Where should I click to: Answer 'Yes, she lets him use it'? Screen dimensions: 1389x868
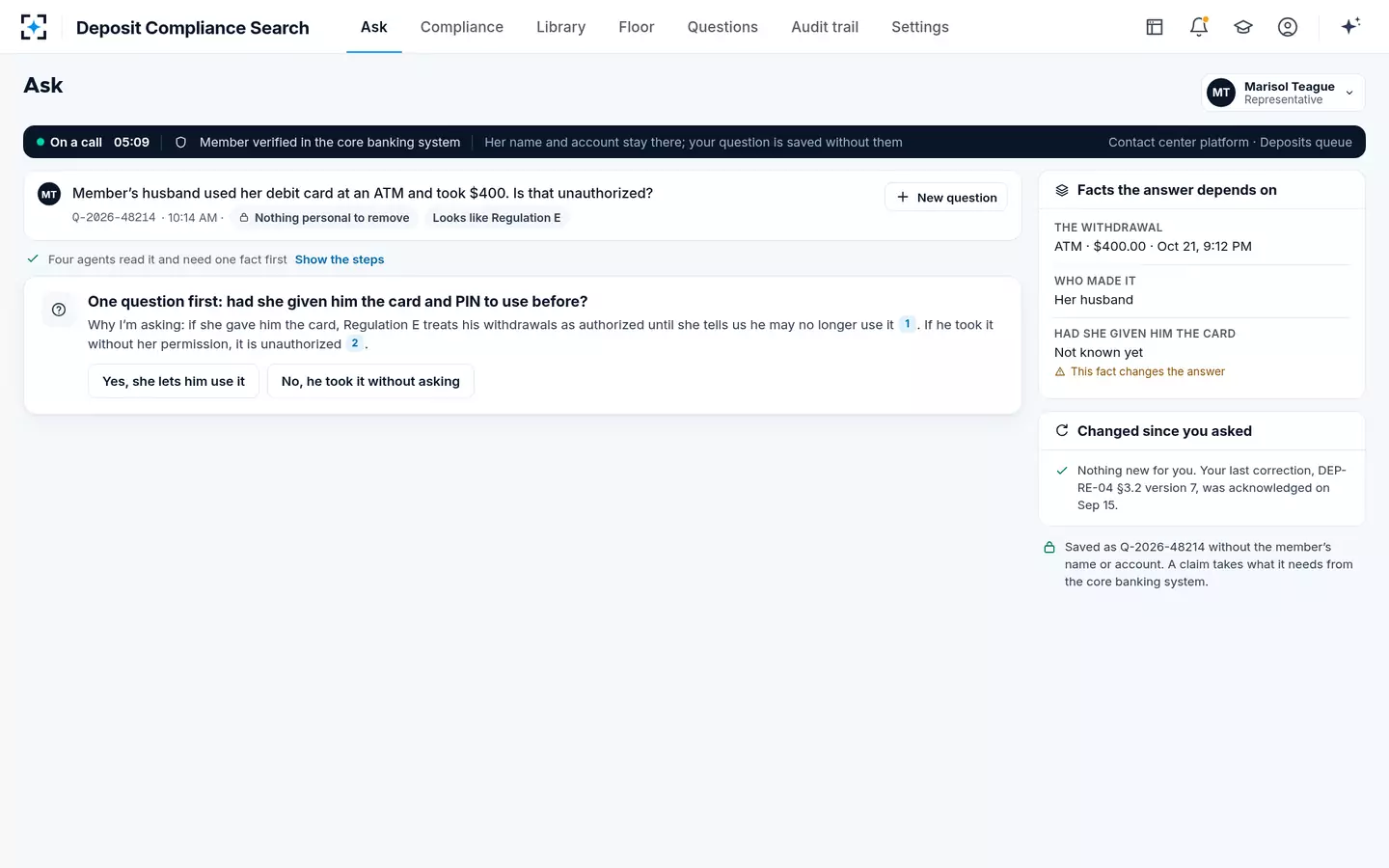click(174, 382)
